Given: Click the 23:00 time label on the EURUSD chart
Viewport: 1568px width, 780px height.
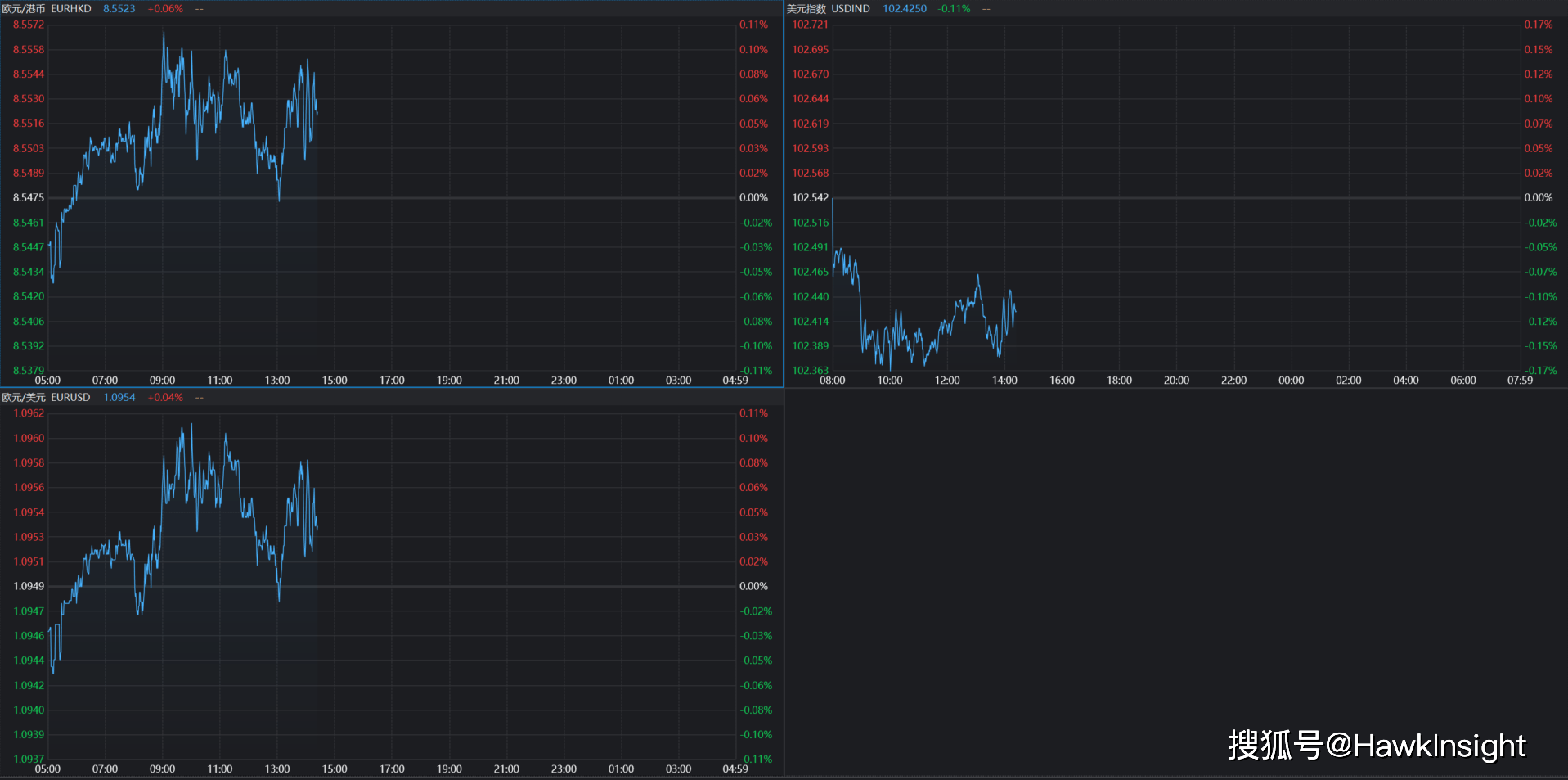Looking at the screenshot, I should point(564,769).
